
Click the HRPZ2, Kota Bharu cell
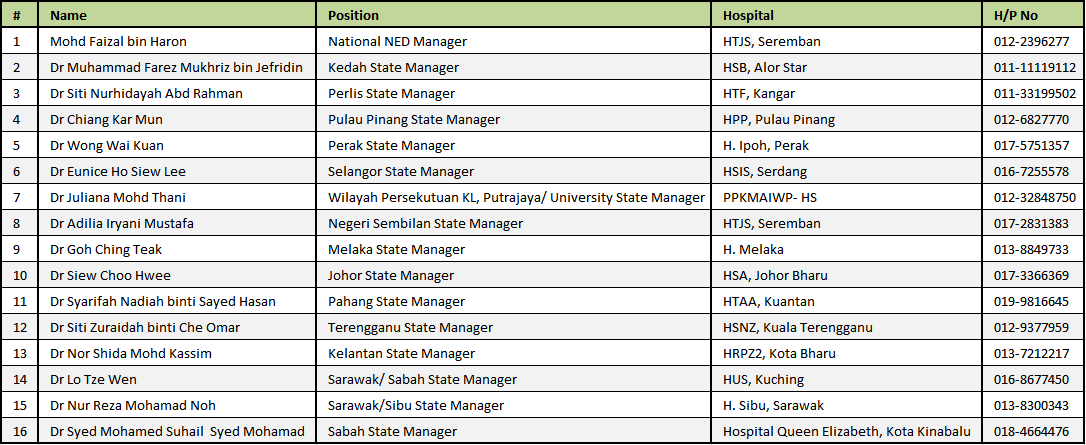pyautogui.click(x=847, y=354)
